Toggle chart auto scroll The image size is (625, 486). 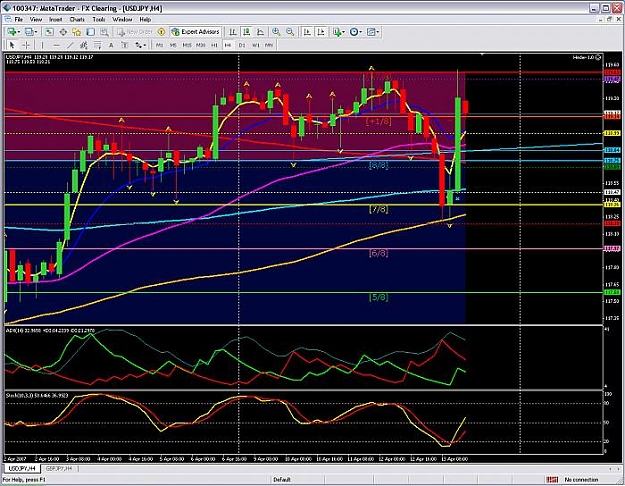pyautogui.click(x=307, y=32)
